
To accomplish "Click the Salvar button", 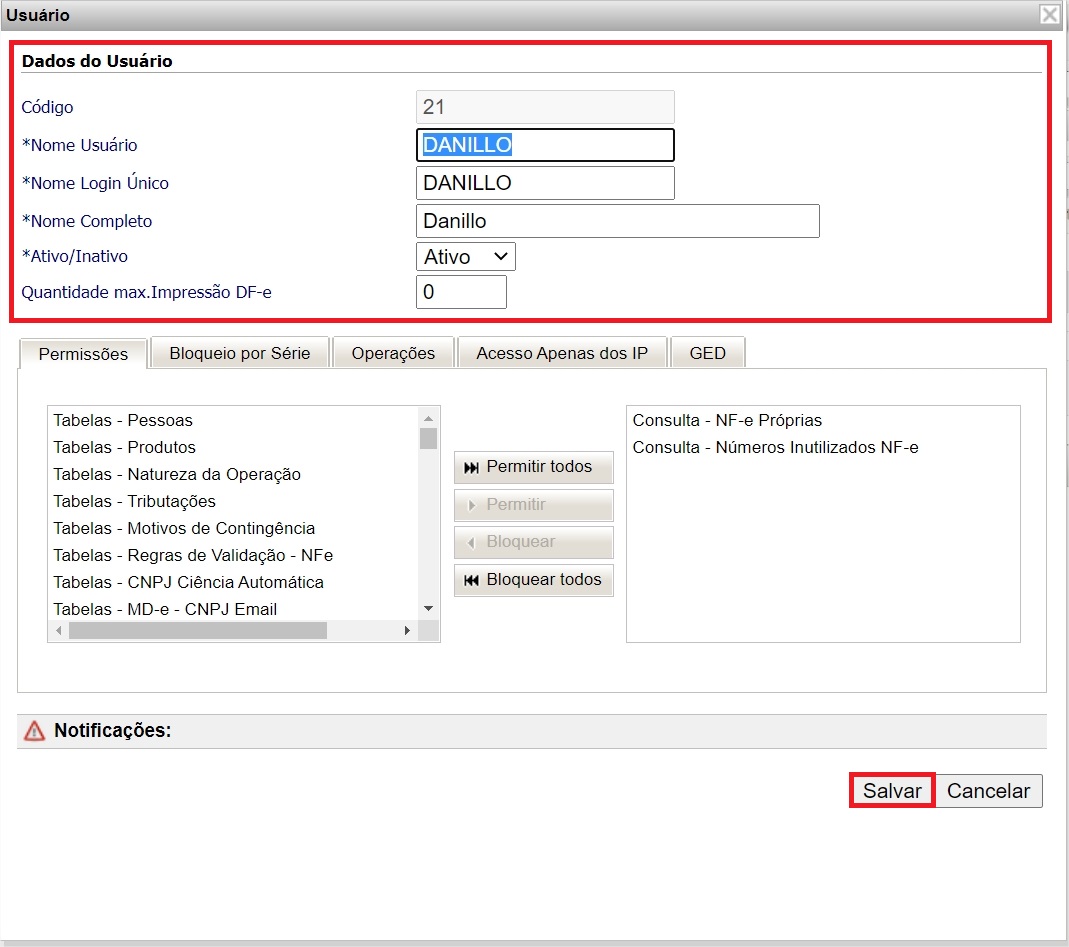I will 892,790.
